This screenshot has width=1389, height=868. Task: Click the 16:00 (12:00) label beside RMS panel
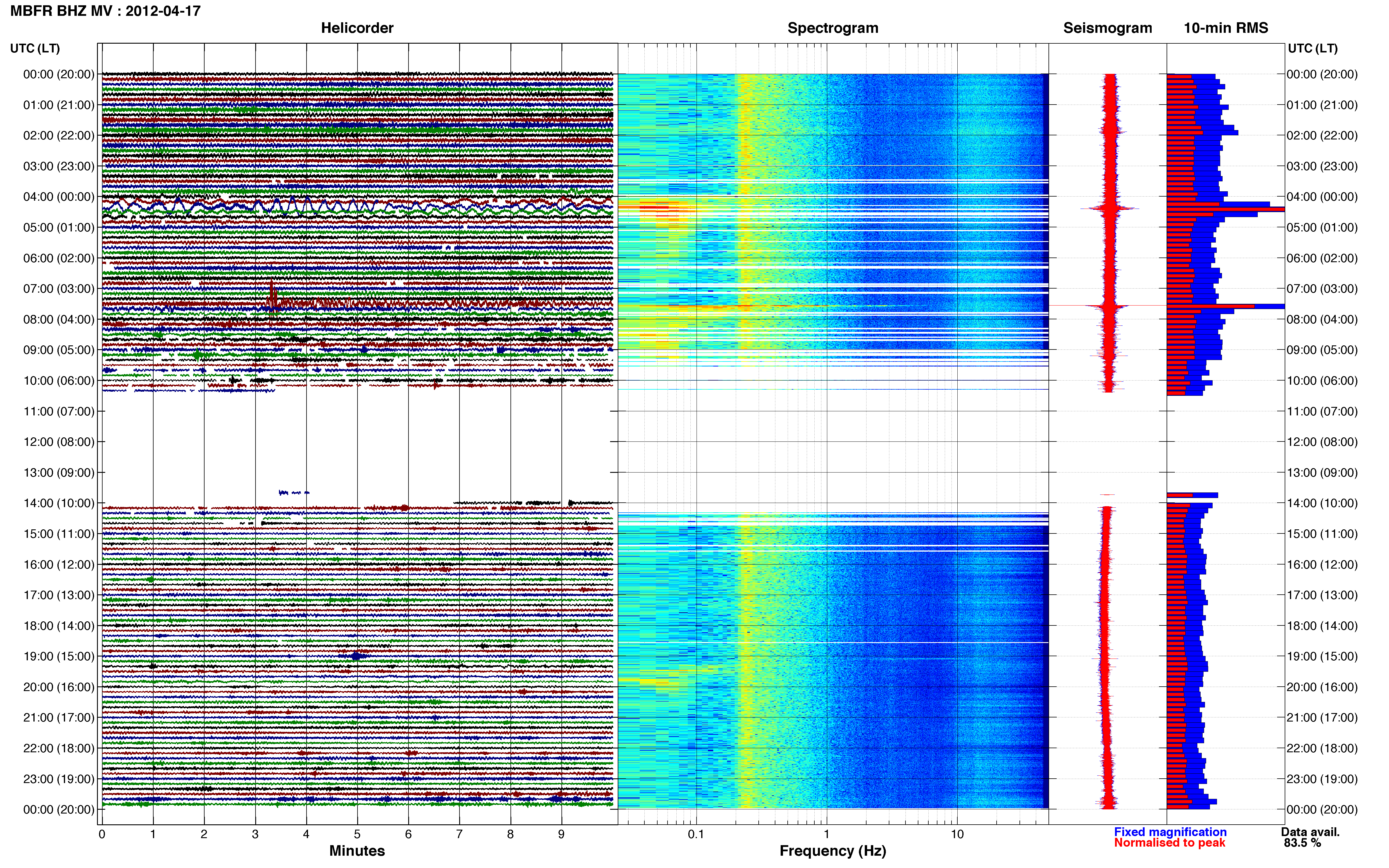[1322, 564]
